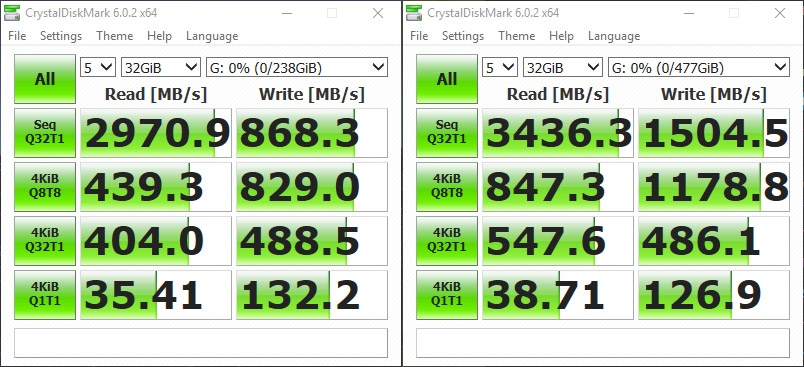The height and width of the screenshot is (367, 804).
Task: Click 4KiB Q8T8 write value 829.0
Action: pos(312,187)
